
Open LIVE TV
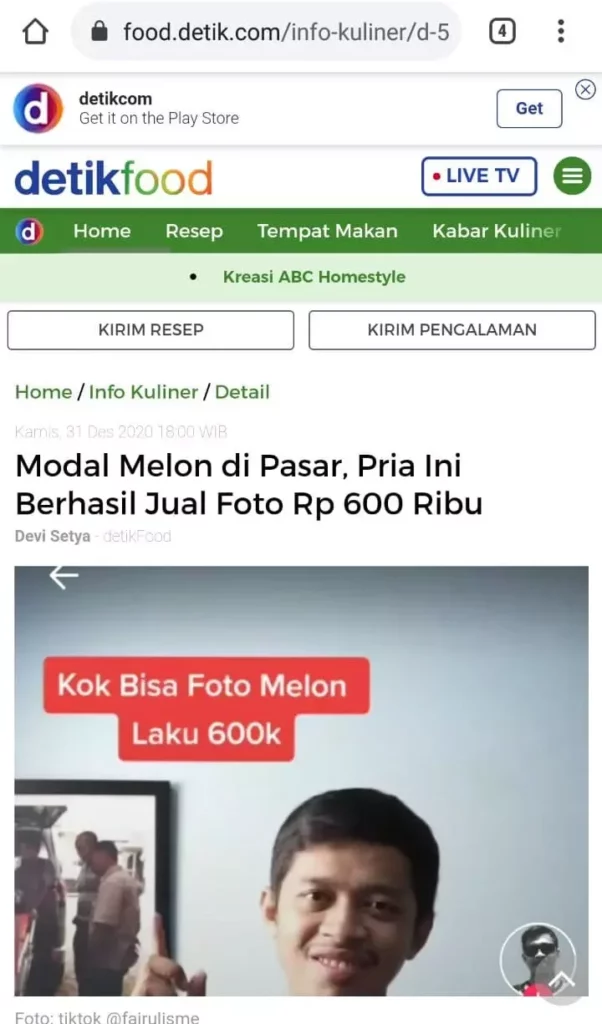479,176
